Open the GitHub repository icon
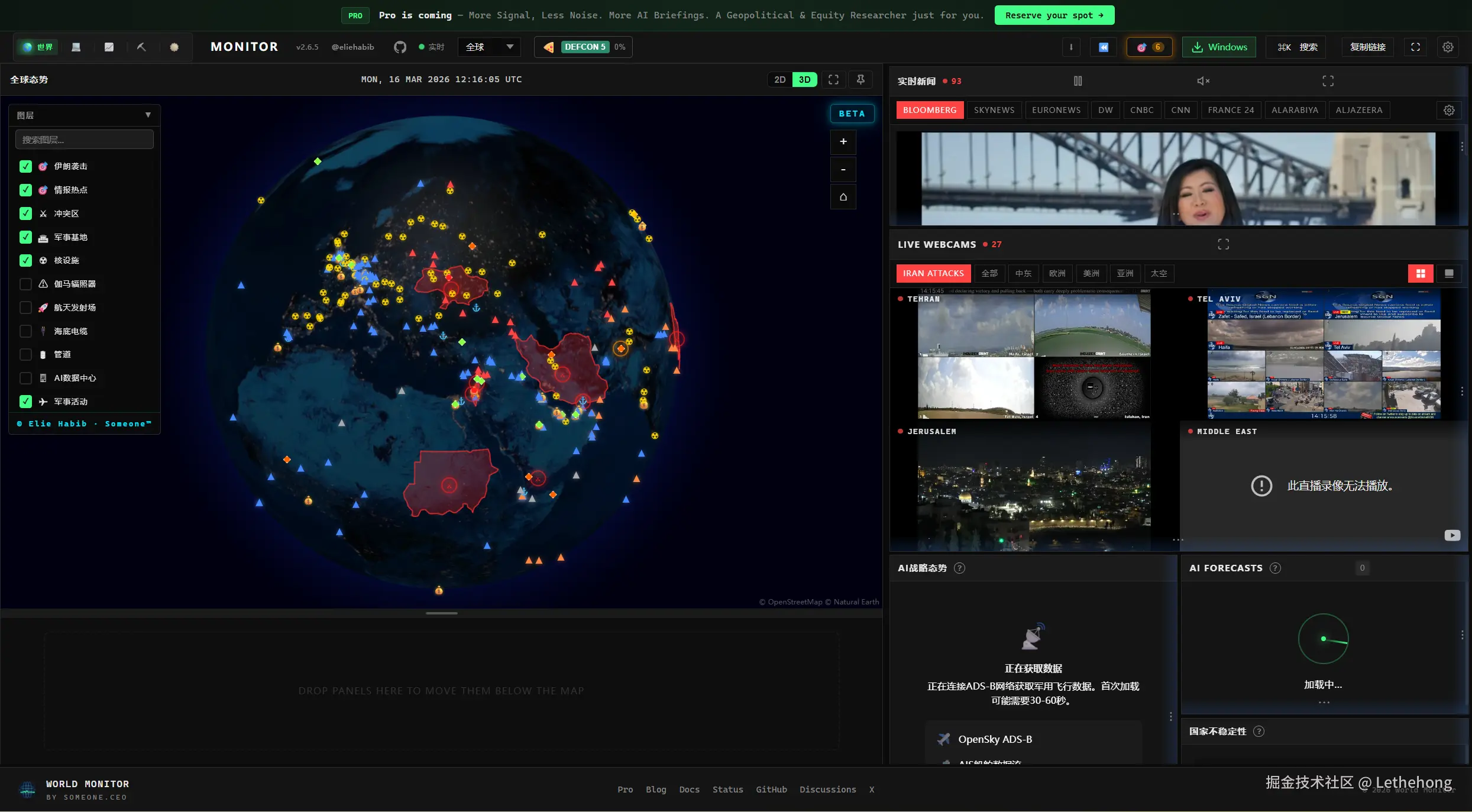Image resolution: width=1472 pixels, height=812 pixels. [x=400, y=47]
